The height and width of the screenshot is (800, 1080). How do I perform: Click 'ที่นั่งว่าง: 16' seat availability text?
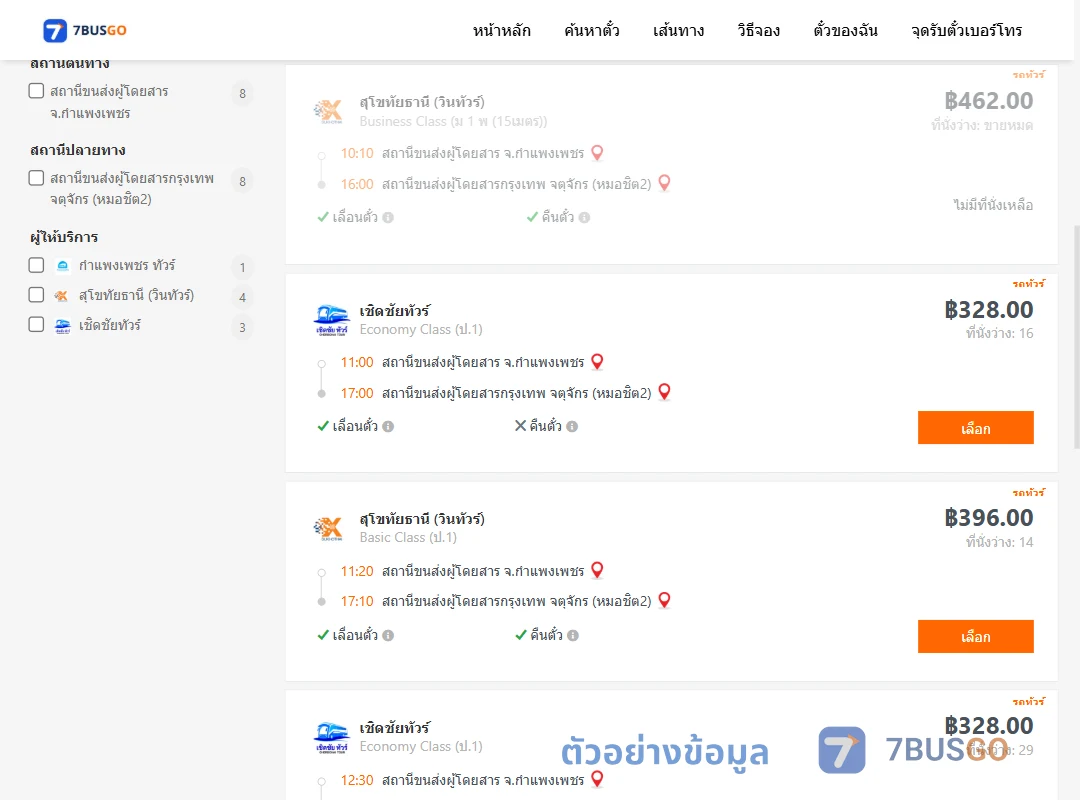[999, 334]
